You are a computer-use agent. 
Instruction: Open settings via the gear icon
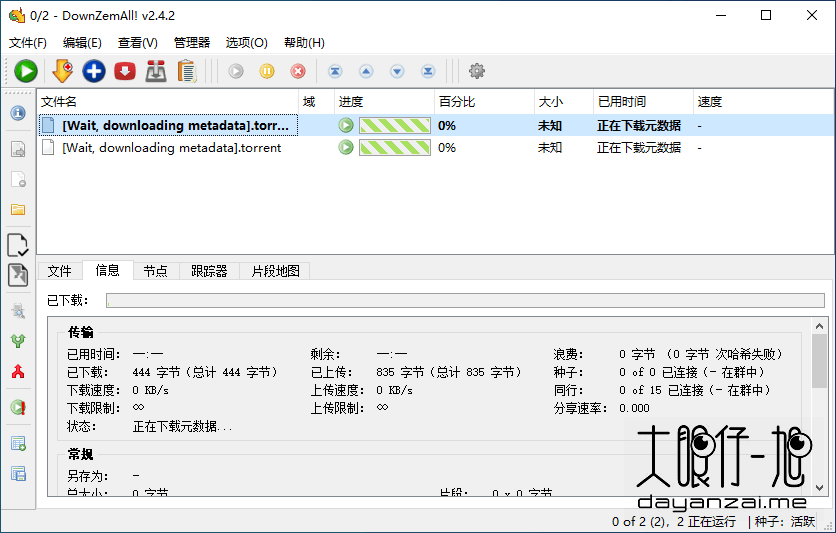point(477,71)
